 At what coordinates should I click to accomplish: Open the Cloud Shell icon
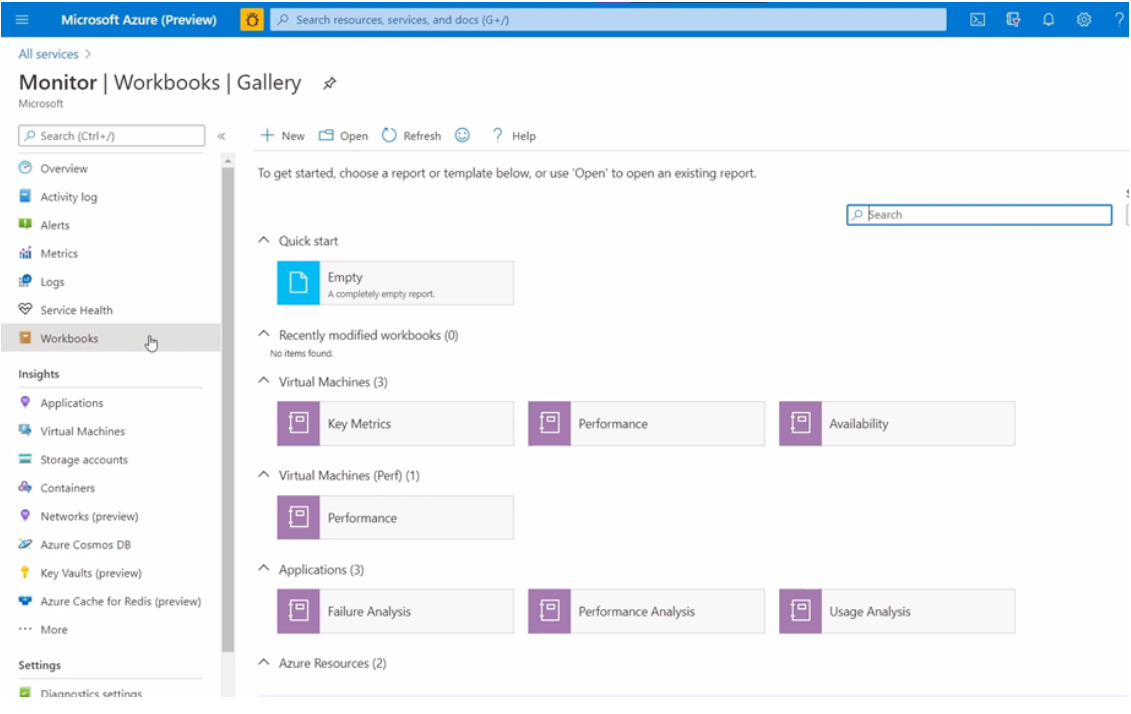977,19
